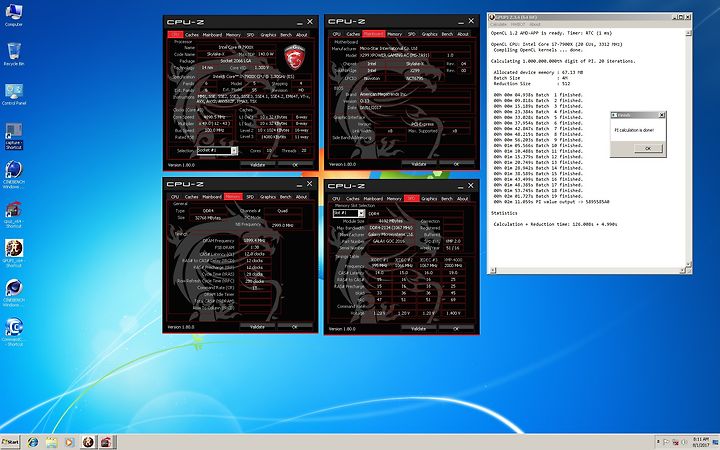Click the GPUPI vertical scrollbar down arrow
720x450 pixels.
pyautogui.click(x=688, y=264)
